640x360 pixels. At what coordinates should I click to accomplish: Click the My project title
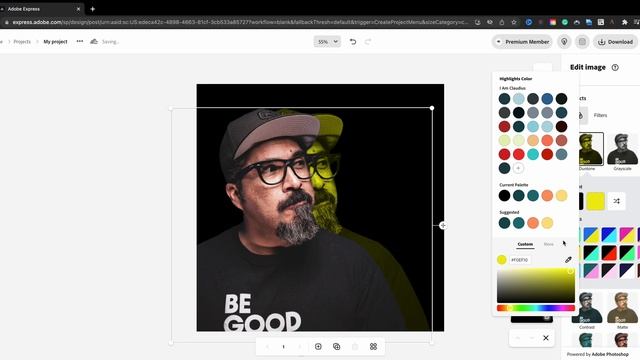[x=55, y=42]
